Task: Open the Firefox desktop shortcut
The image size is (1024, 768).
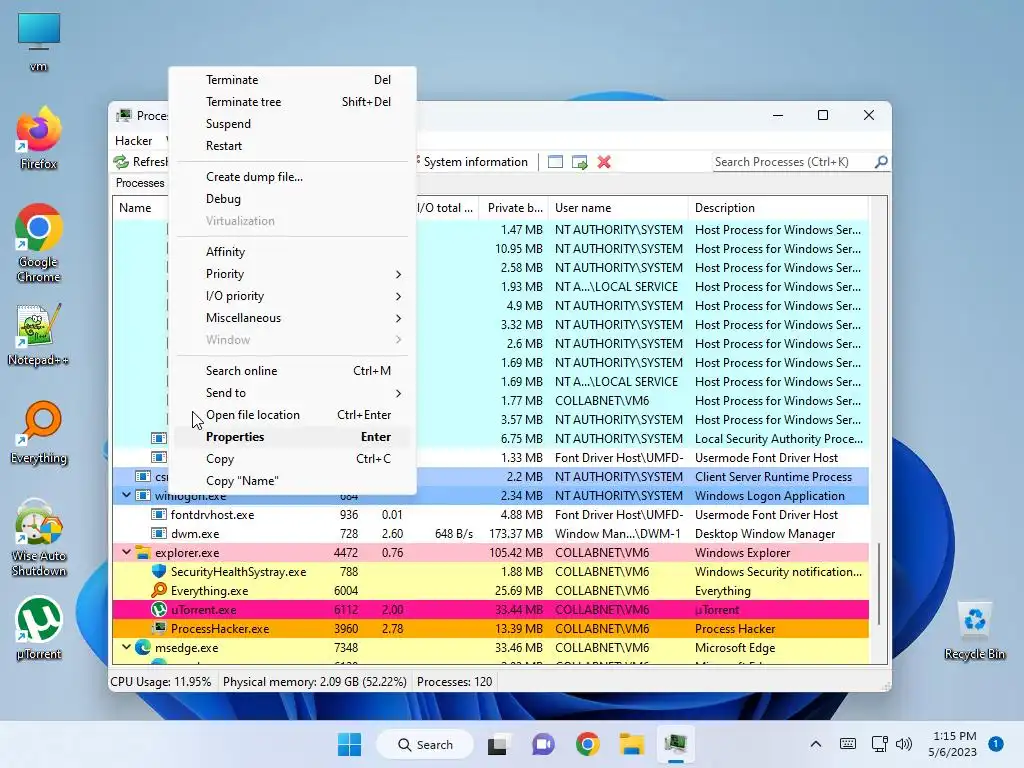Action: 39,139
